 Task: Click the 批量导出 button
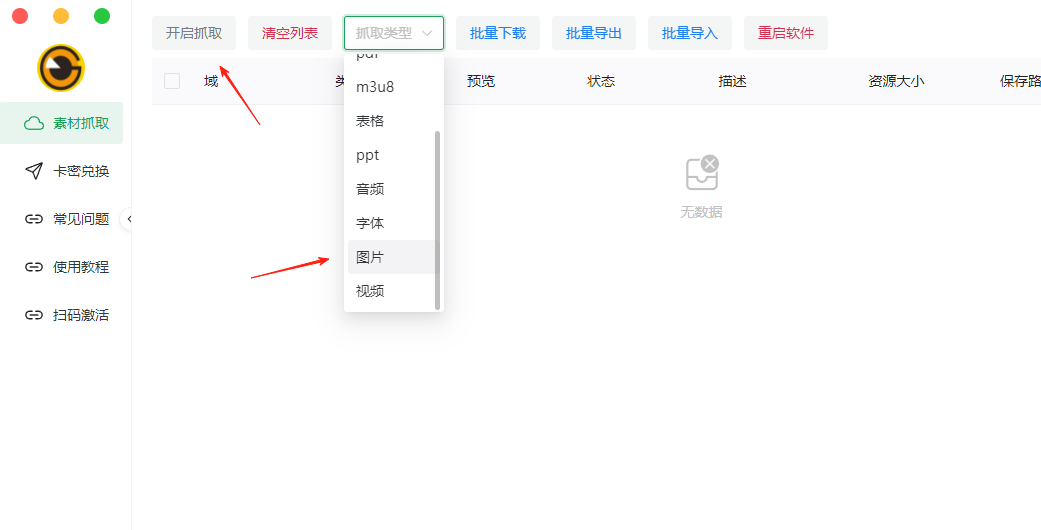[594, 33]
